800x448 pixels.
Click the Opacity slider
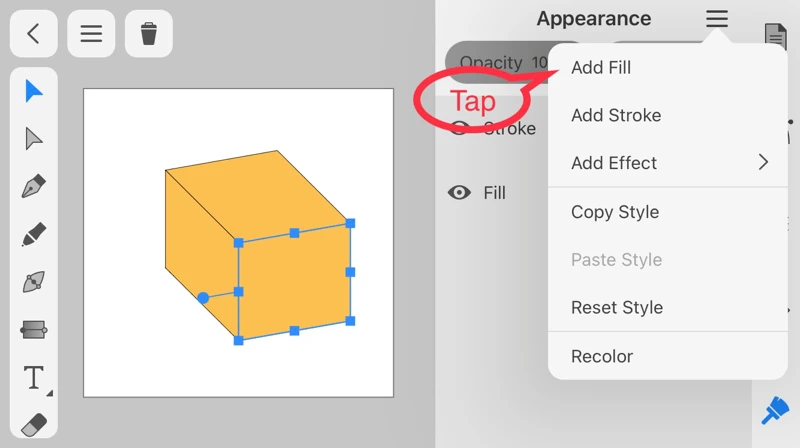[x=496, y=62]
